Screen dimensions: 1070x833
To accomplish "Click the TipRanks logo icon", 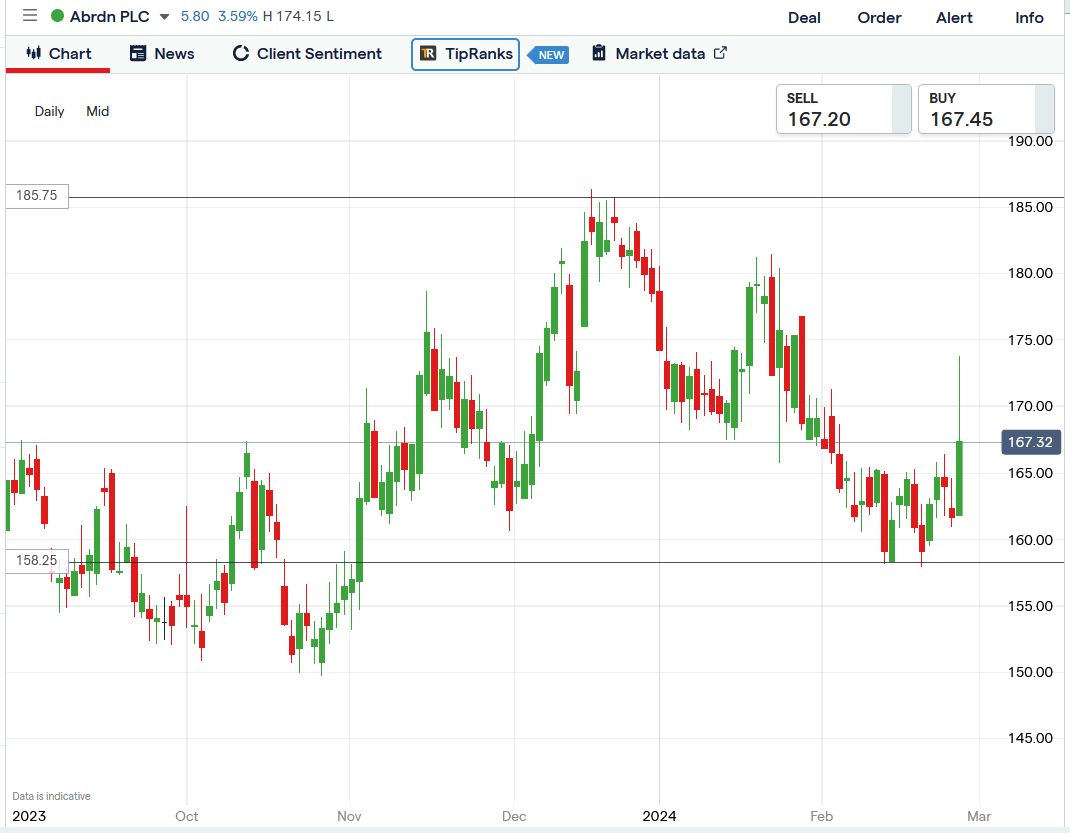I will pyautogui.click(x=428, y=53).
